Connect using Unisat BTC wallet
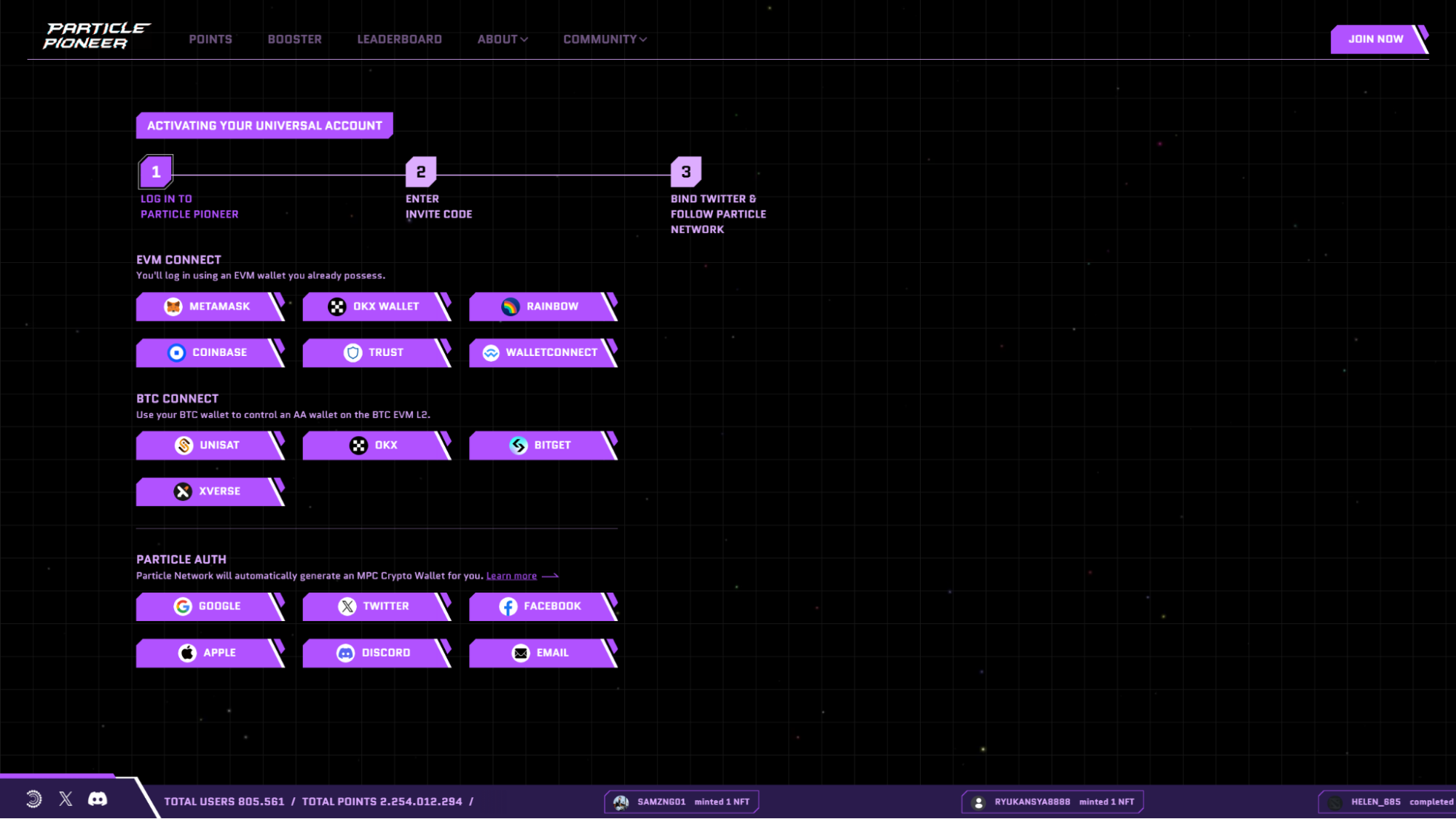This screenshot has width=1456, height=819. (209, 445)
